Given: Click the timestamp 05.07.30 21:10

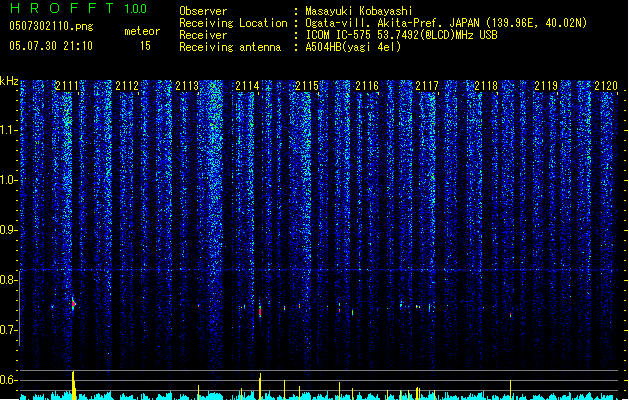Looking at the screenshot, I should click(51, 46).
